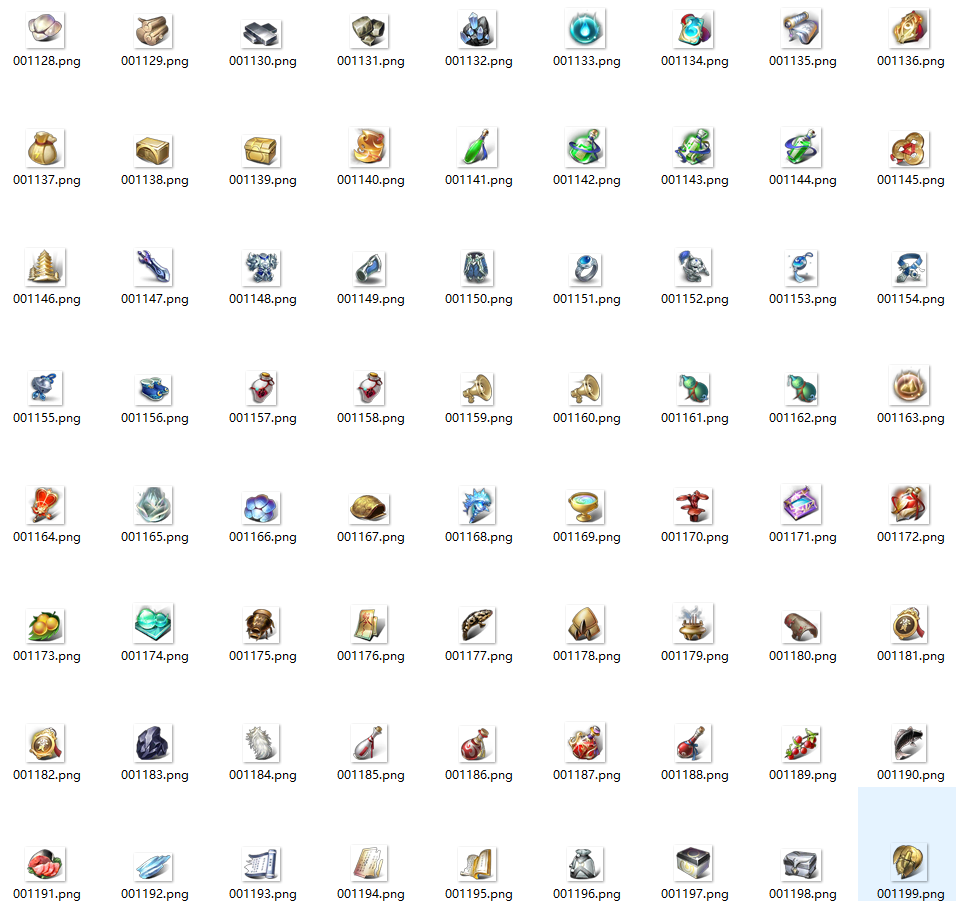The width and height of the screenshot is (956, 901).
Task: Select the 001141.png green bottle icon
Action: pyautogui.click(x=478, y=151)
